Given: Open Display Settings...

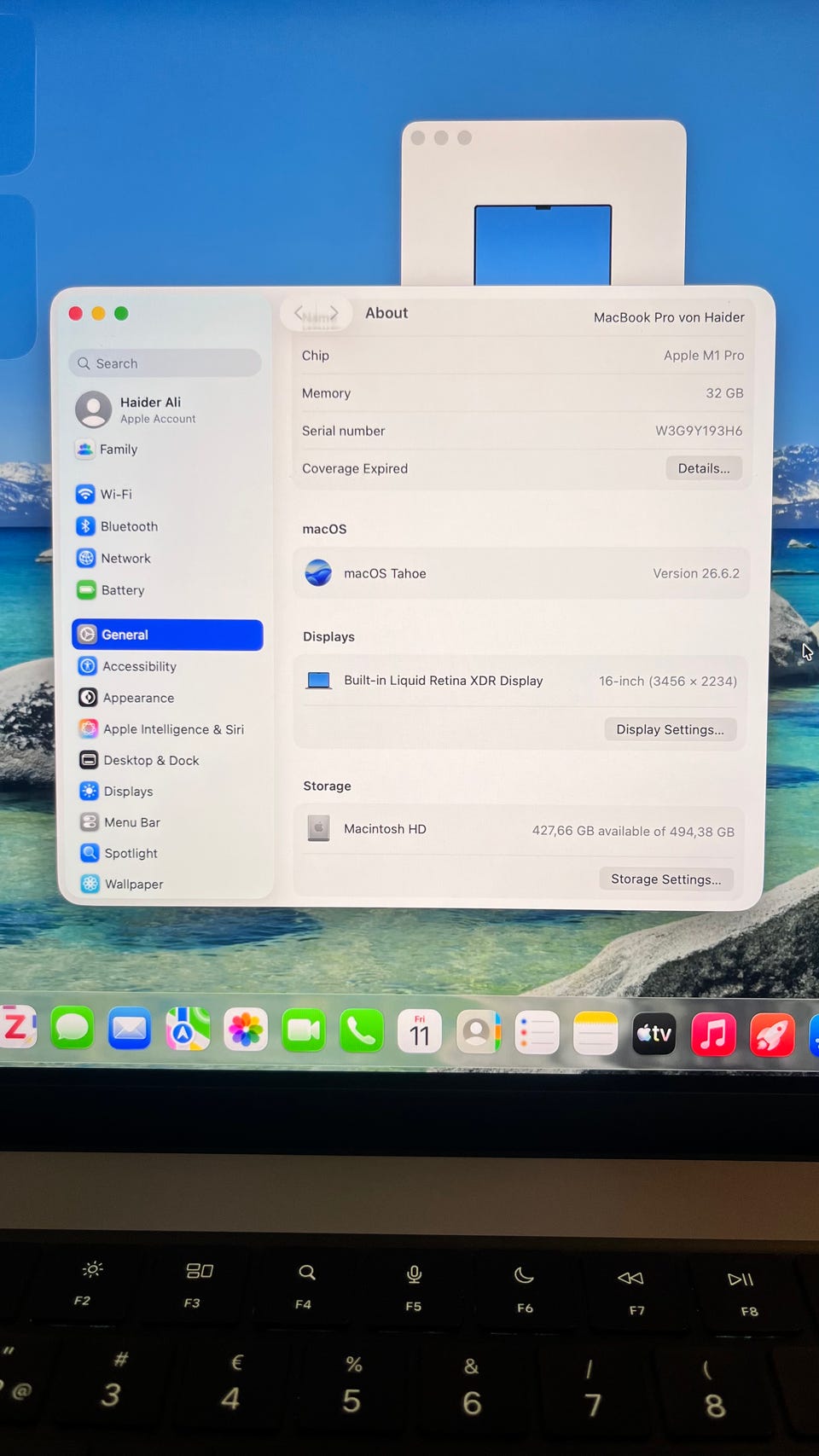Looking at the screenshot, I should tap(671, 729).
